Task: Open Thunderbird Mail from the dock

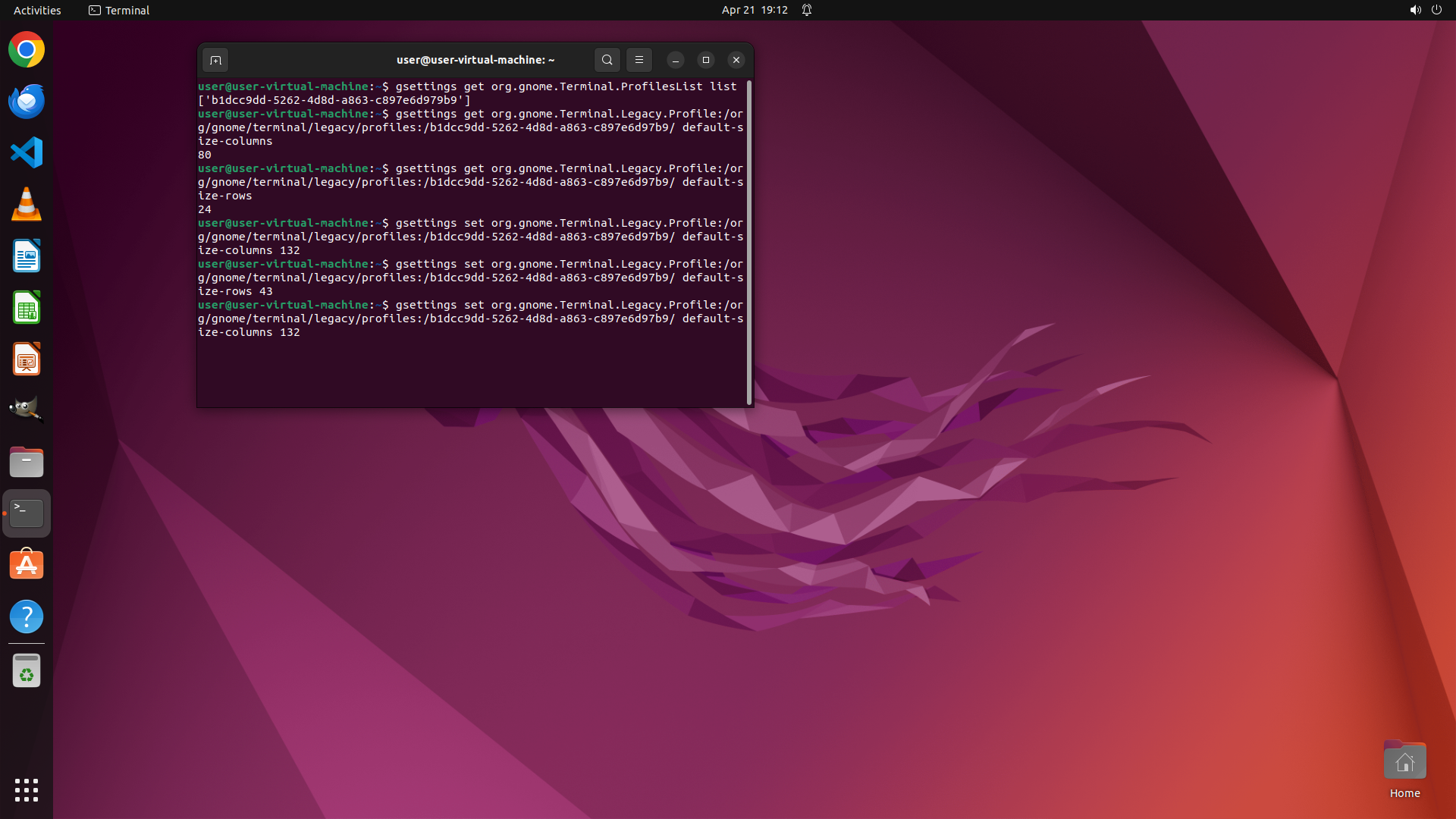Action: click(27, 102)
